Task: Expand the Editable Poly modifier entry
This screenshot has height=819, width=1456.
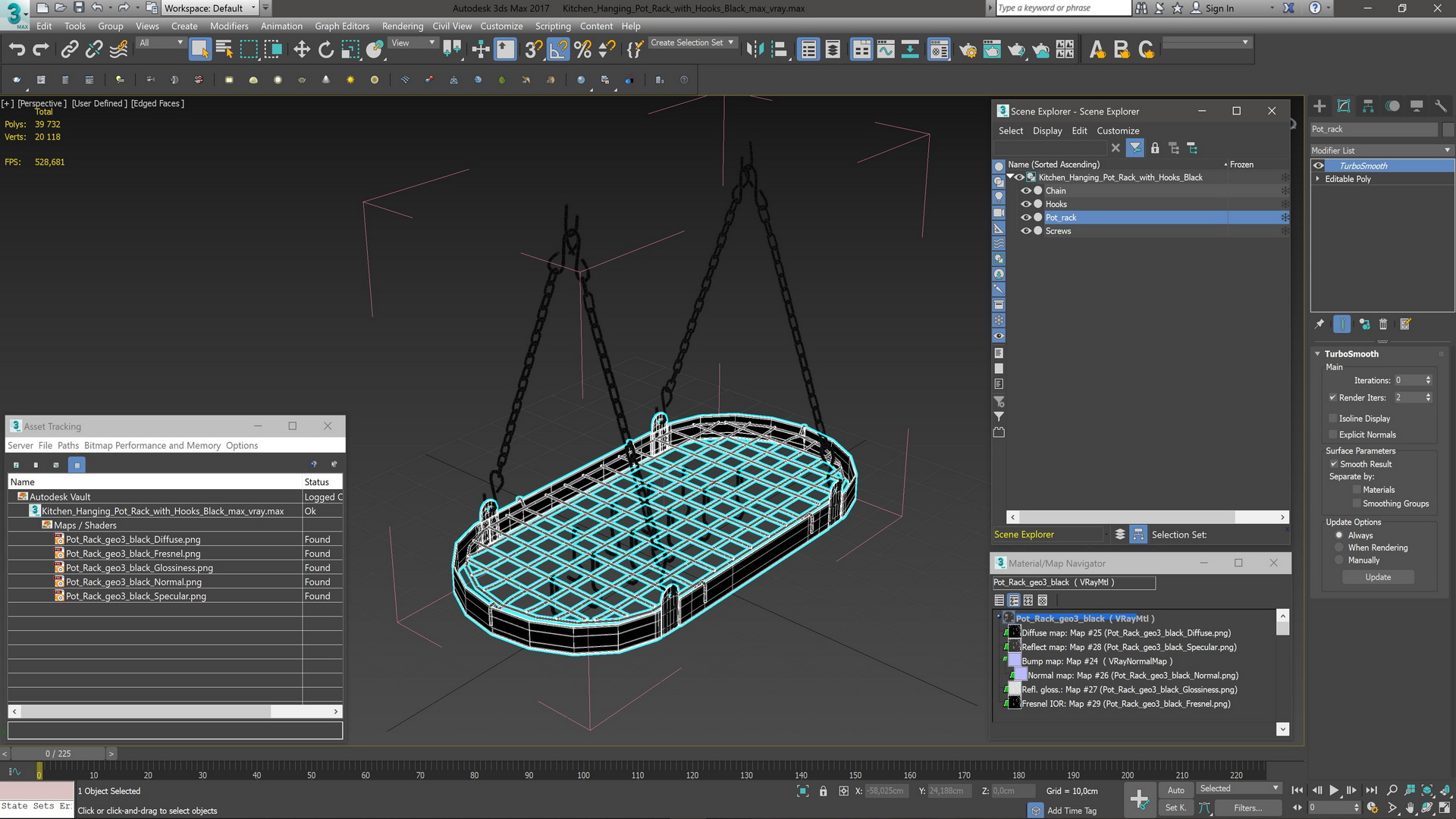Action: point(1318,179)
